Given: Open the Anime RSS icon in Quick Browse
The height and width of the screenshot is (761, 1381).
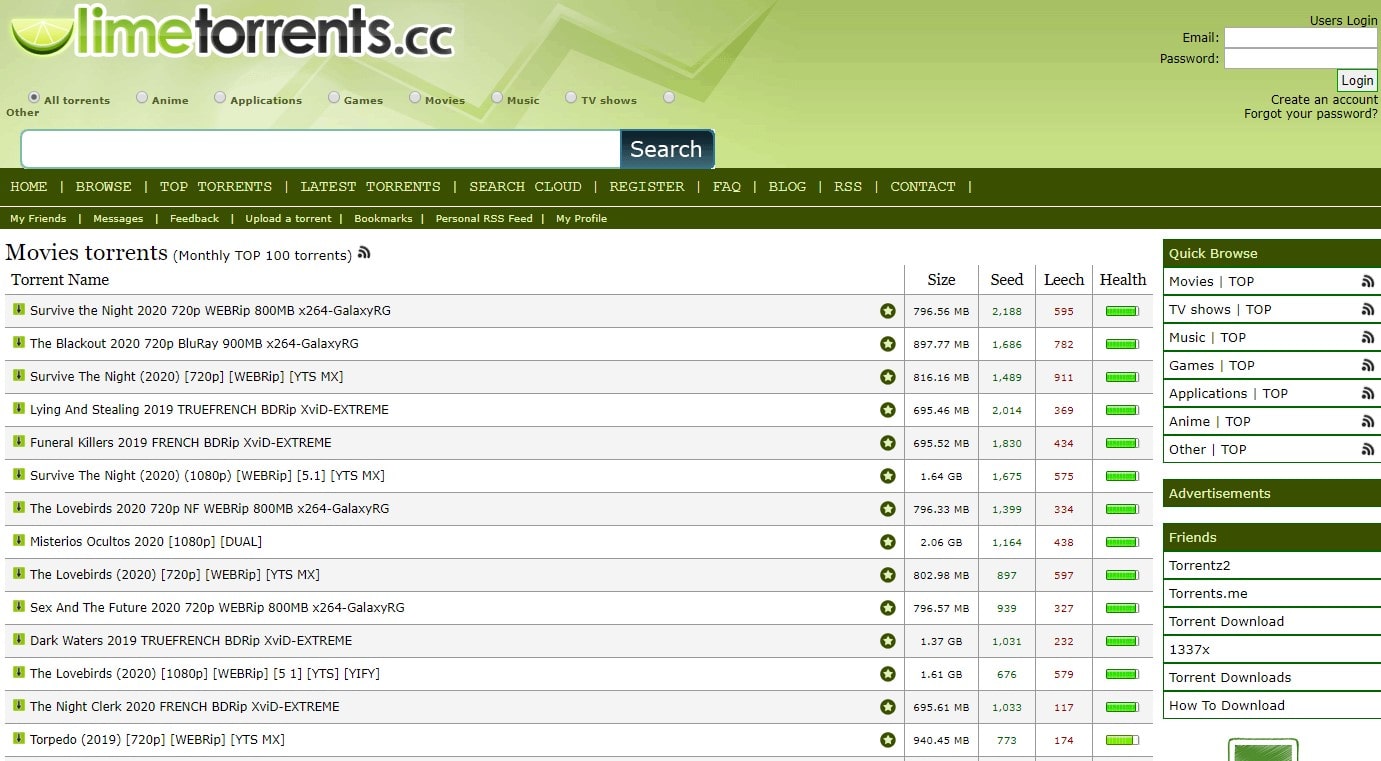Looking at the screenshot, I should (1367, 422).
